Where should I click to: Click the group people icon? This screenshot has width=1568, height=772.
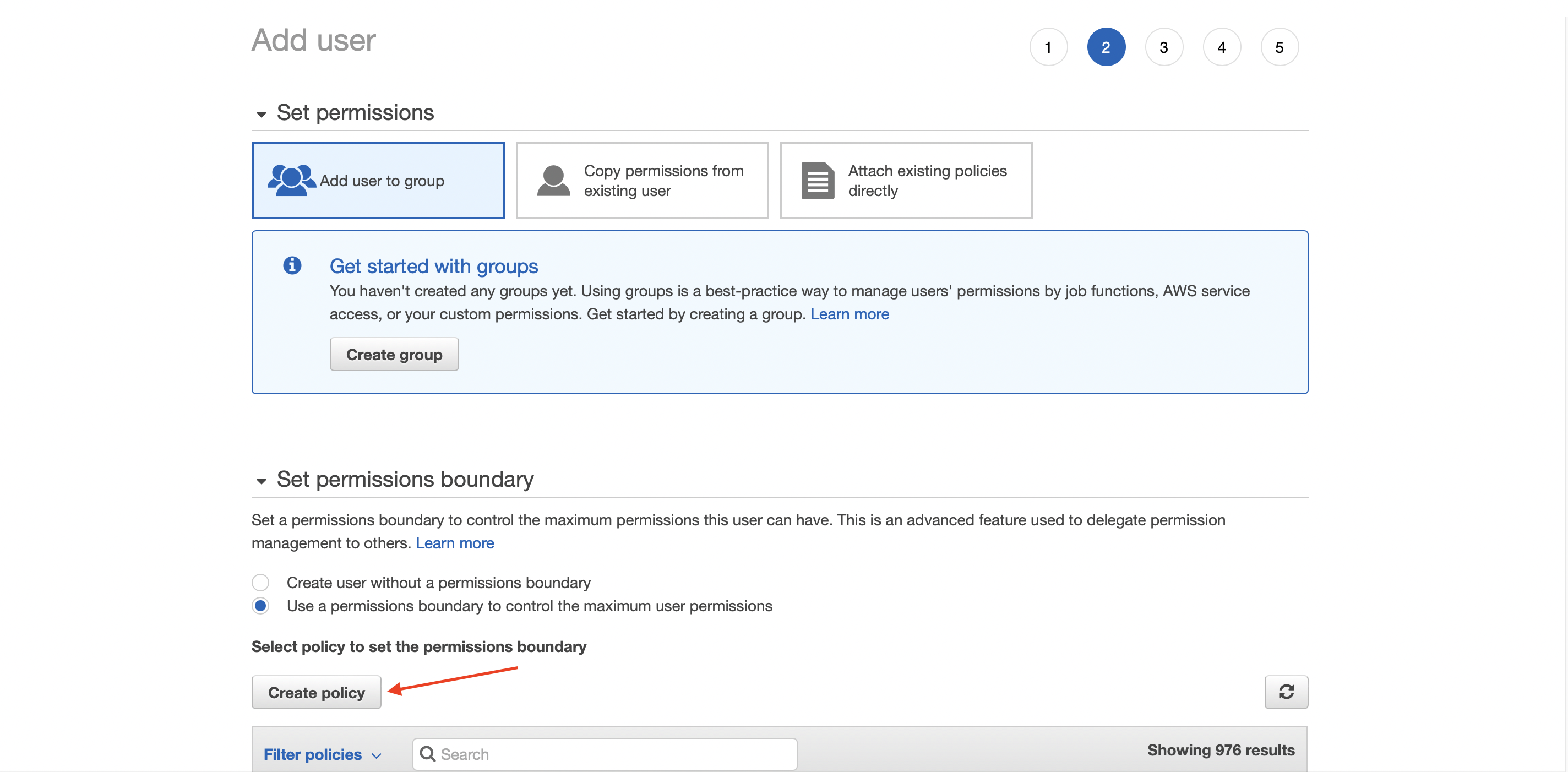click(292, 180)
